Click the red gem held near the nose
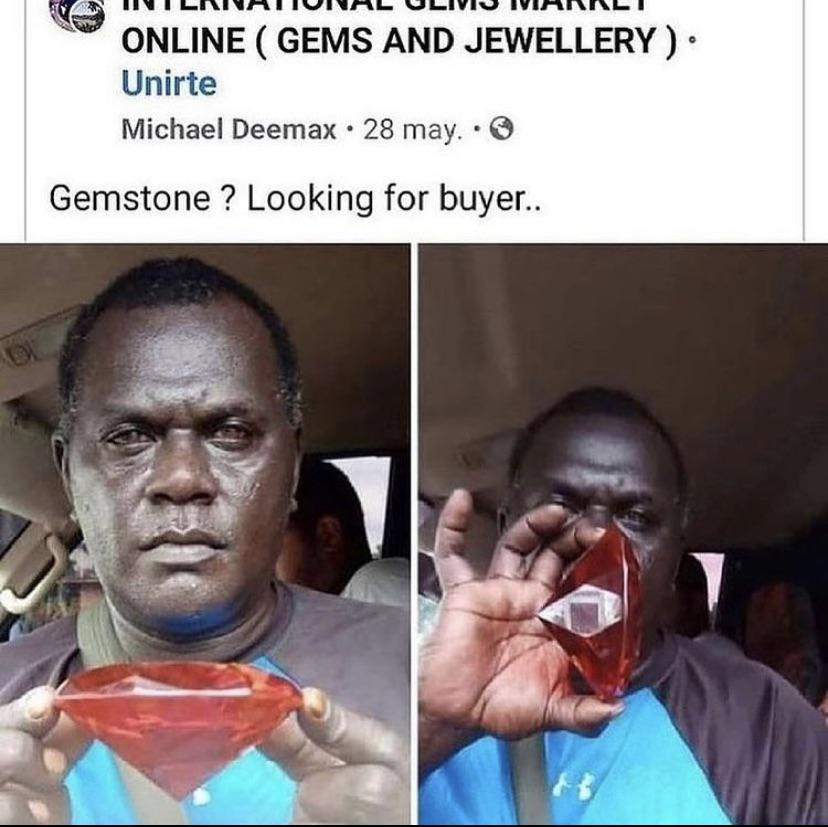 tap(594, 613)
